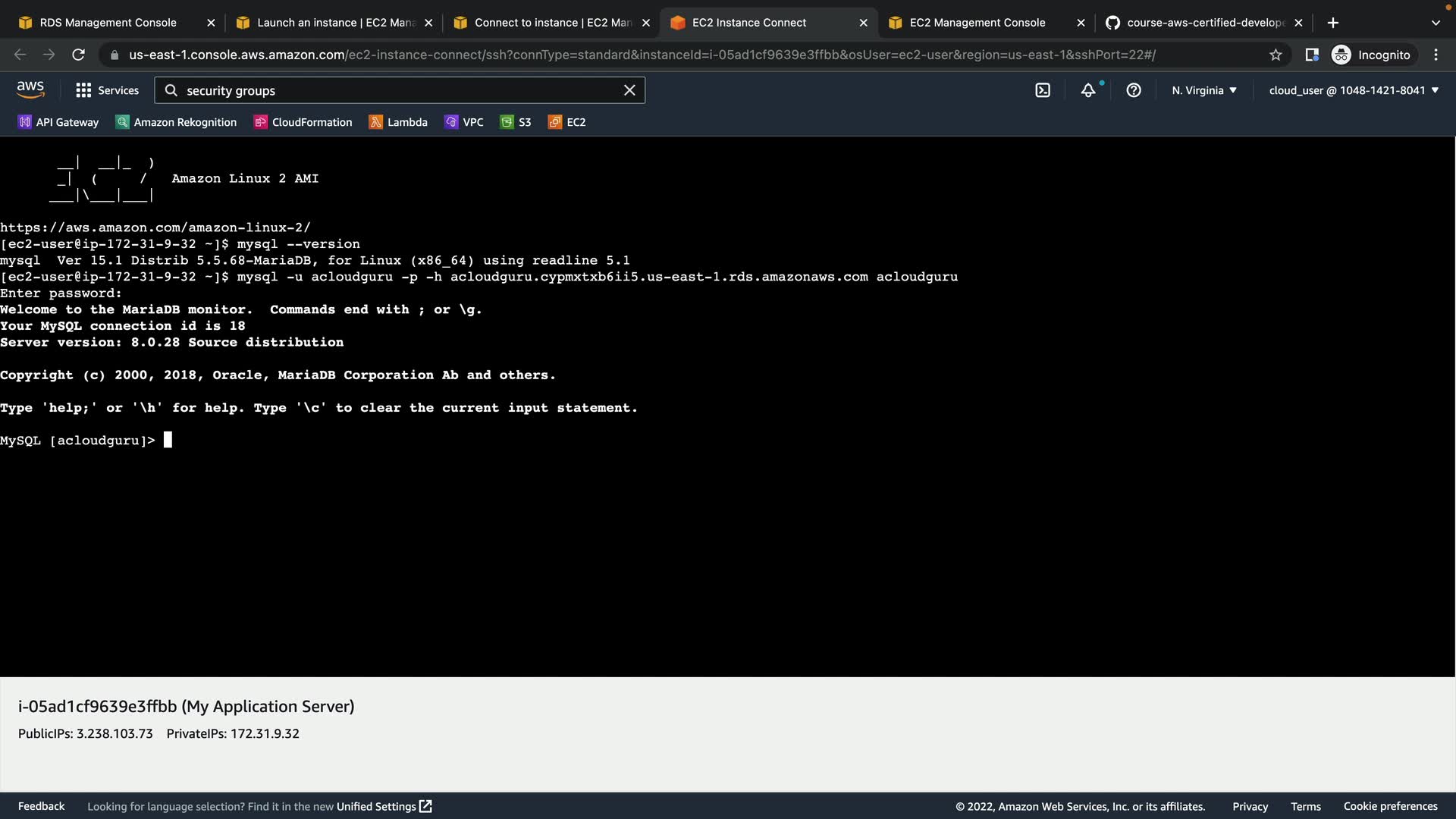The height and width of the screenshot is (819, 1456).
Task: Click the help question mark icon
Action: click(x=1134, y=90)
